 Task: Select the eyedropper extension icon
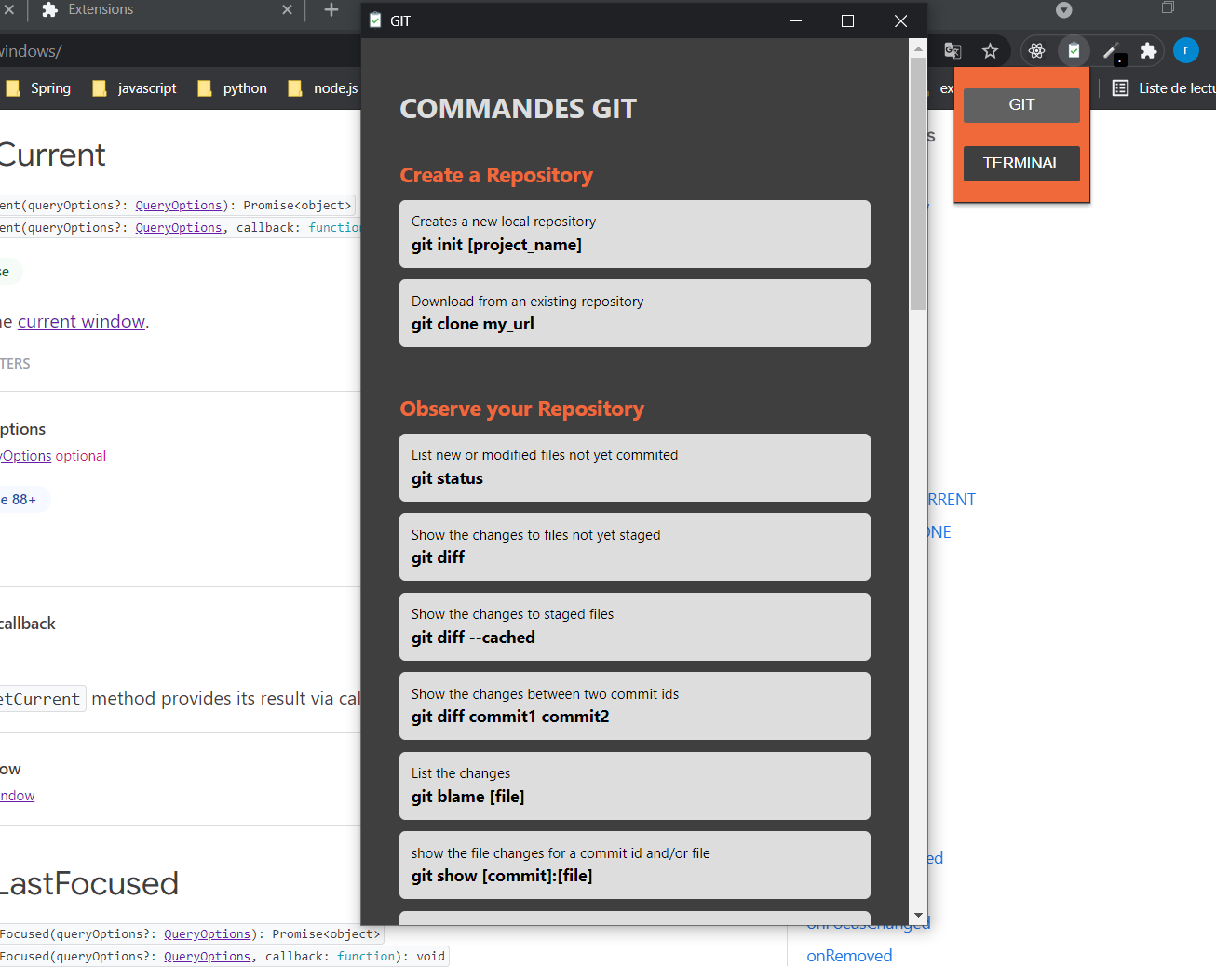(x=1111, y=50)
